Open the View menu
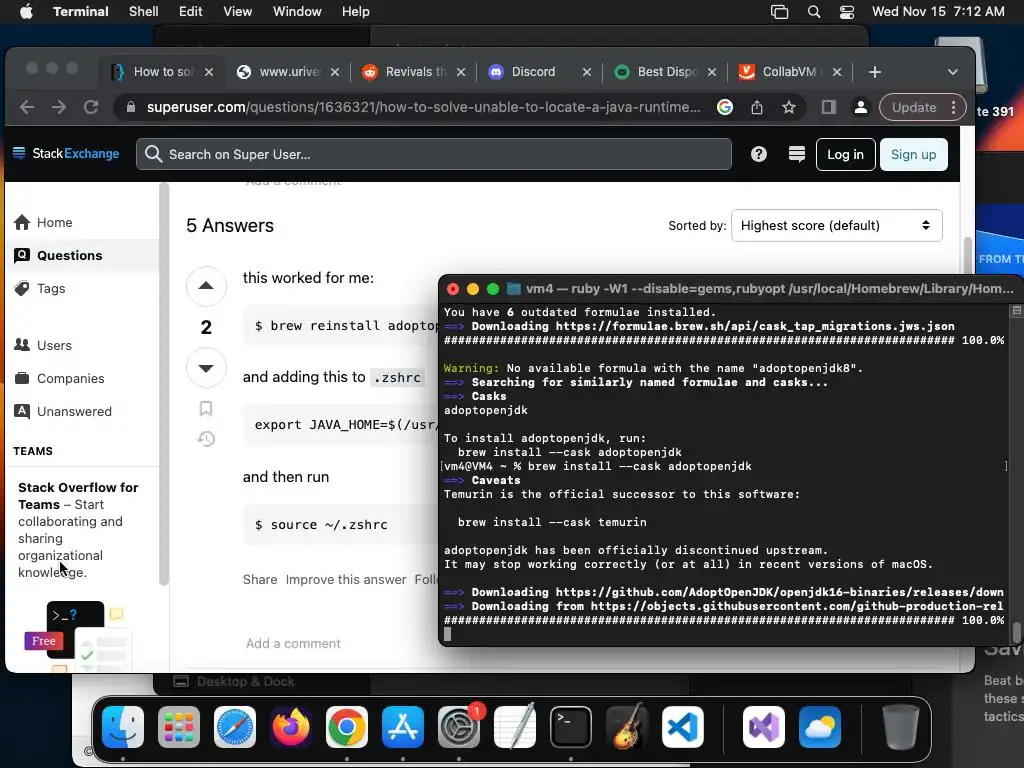 (x=238, y=12)
